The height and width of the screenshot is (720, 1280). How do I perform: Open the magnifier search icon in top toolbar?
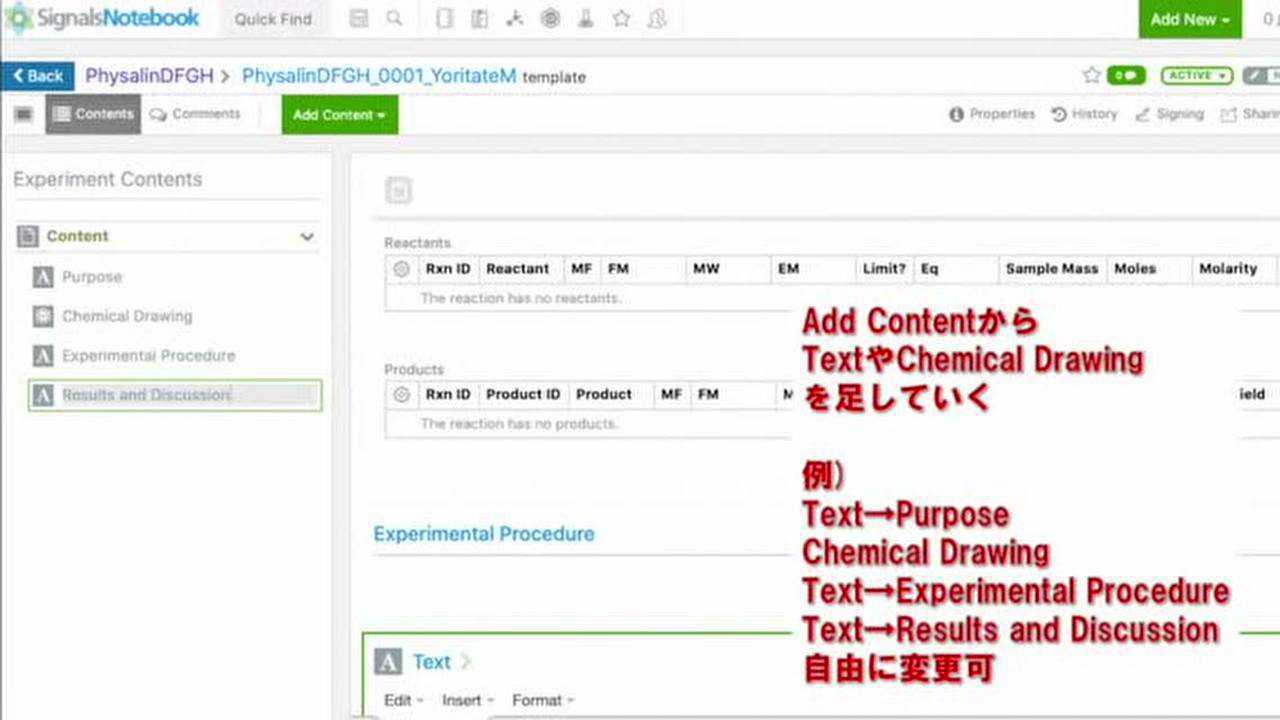(394, 18)
